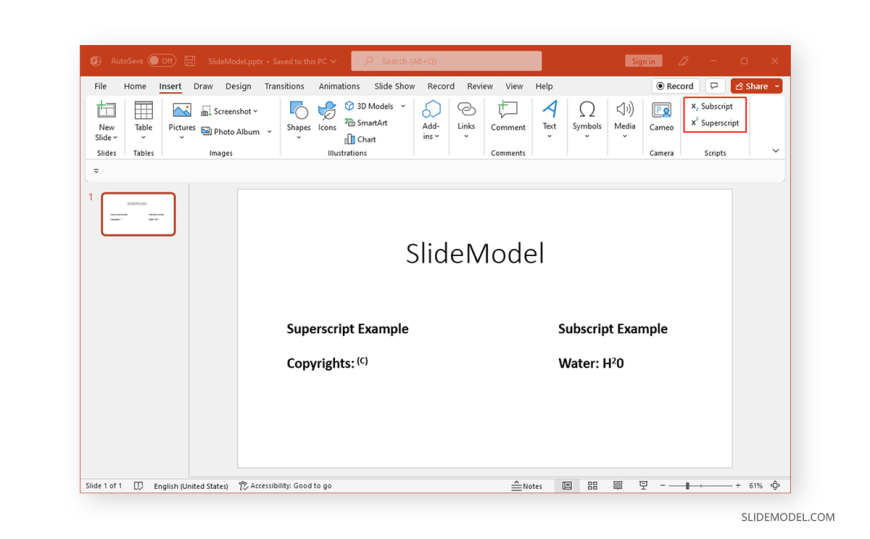Apply Superscript from Scripts group
The width and height of the screenshot is (870, 539).
pos(715,123)
